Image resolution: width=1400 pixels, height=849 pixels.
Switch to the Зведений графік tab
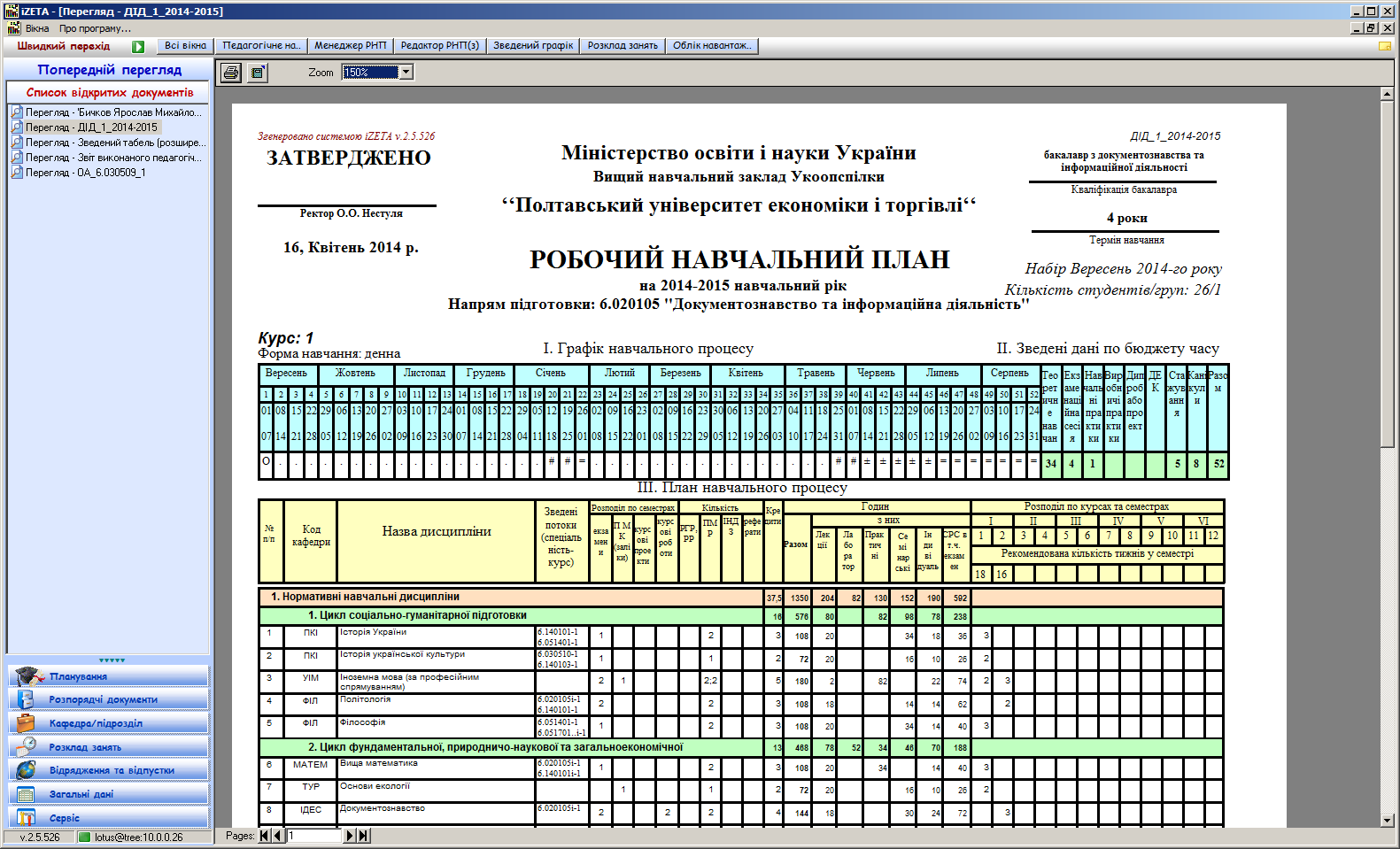tap(533, 46)
